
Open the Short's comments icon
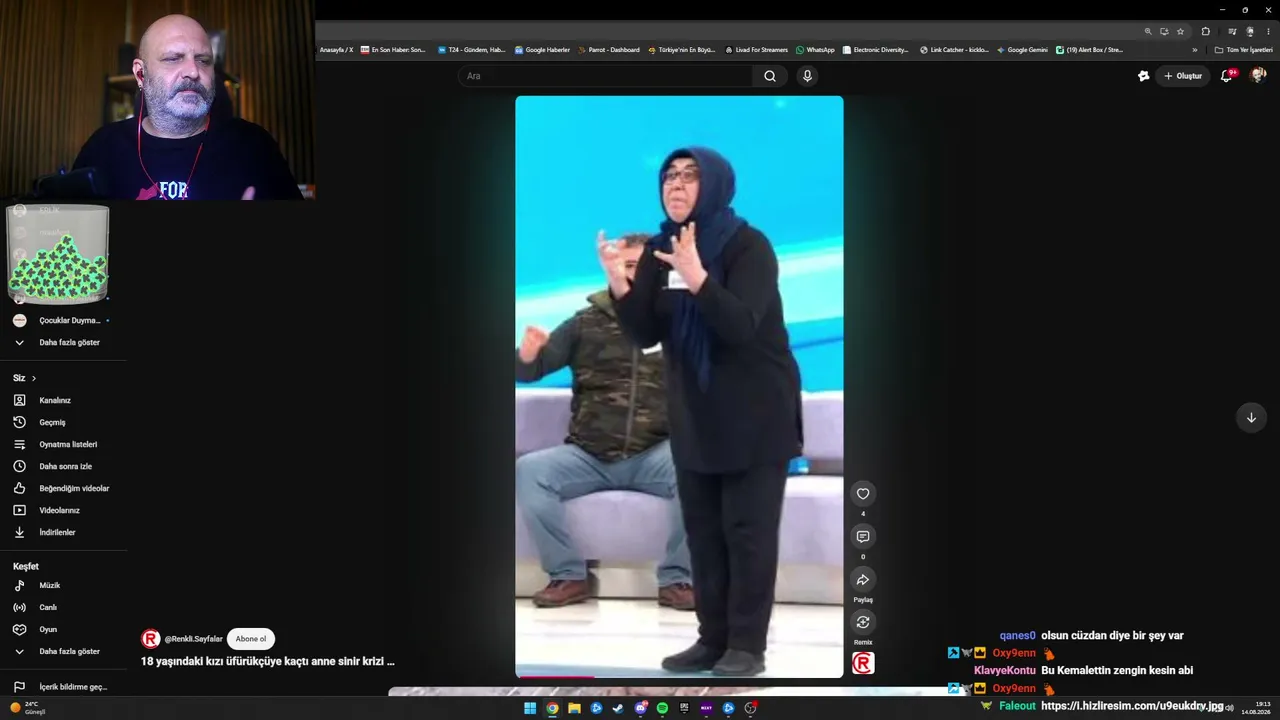click(x=863, y=536)
